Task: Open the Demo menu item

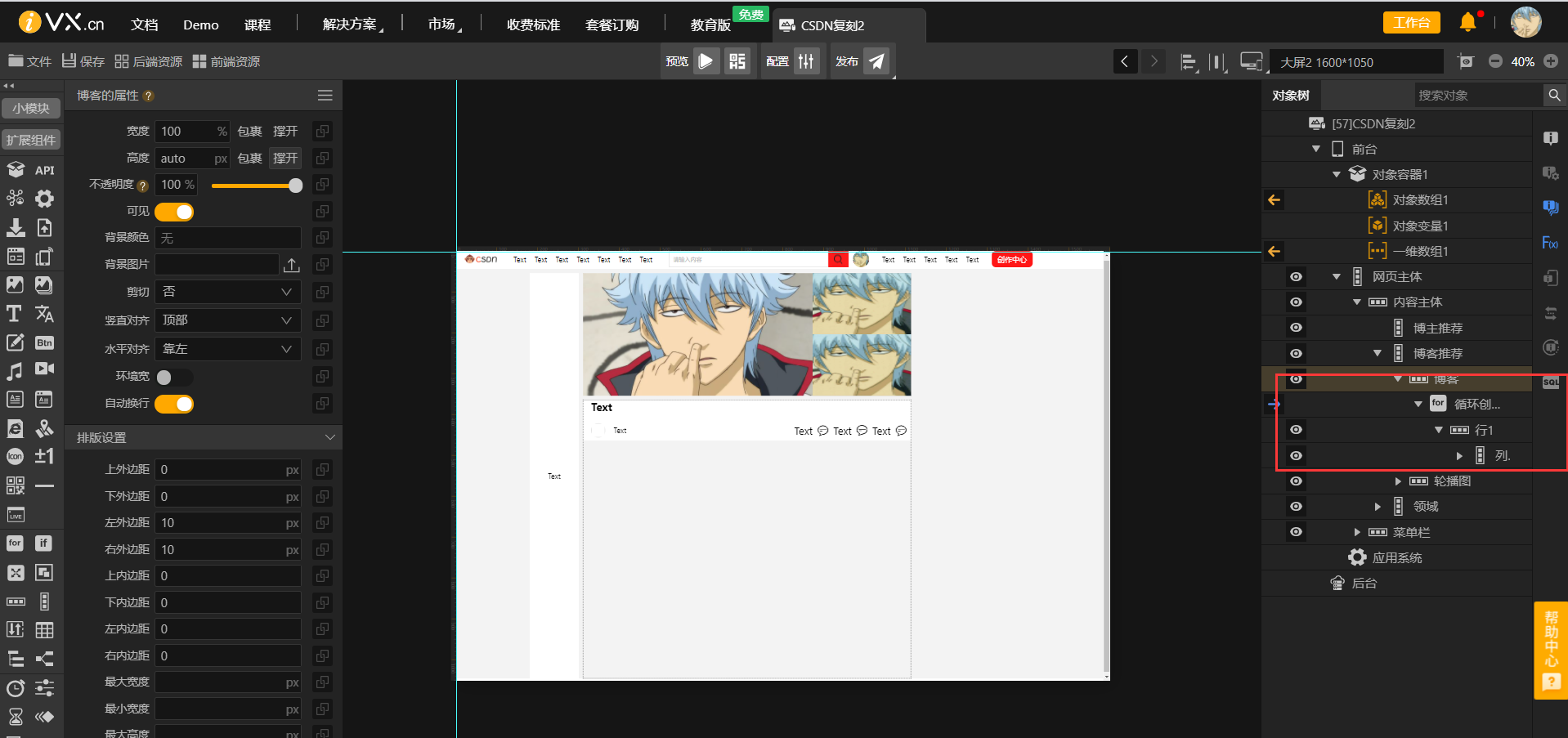Action: coord(201,25)
